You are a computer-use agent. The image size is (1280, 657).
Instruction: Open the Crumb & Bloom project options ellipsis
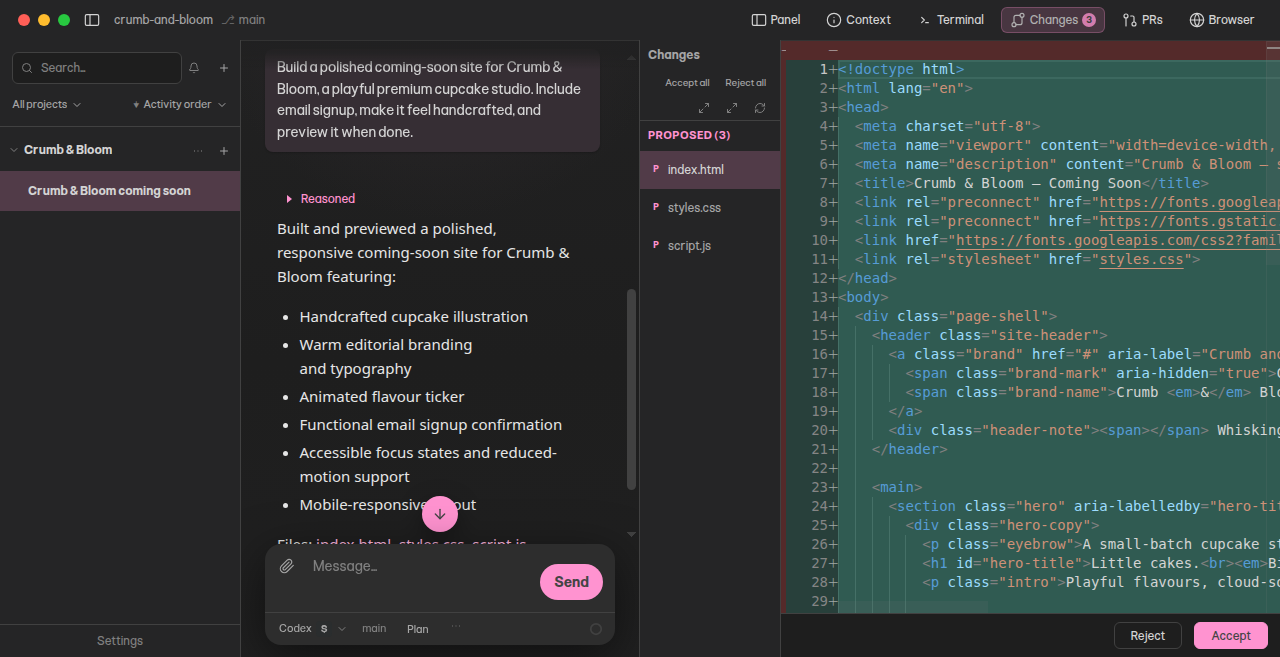point(197,150)
